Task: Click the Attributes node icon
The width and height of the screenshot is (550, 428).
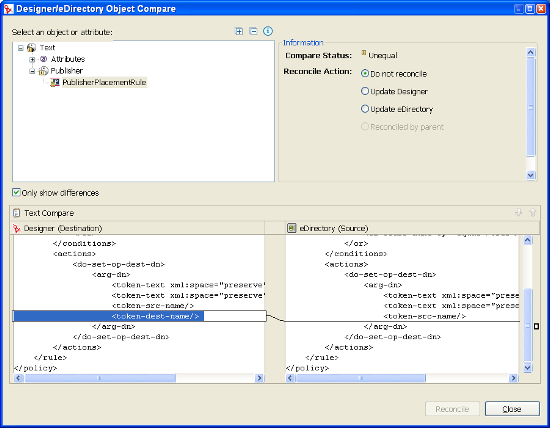Action: click(43, 59)
